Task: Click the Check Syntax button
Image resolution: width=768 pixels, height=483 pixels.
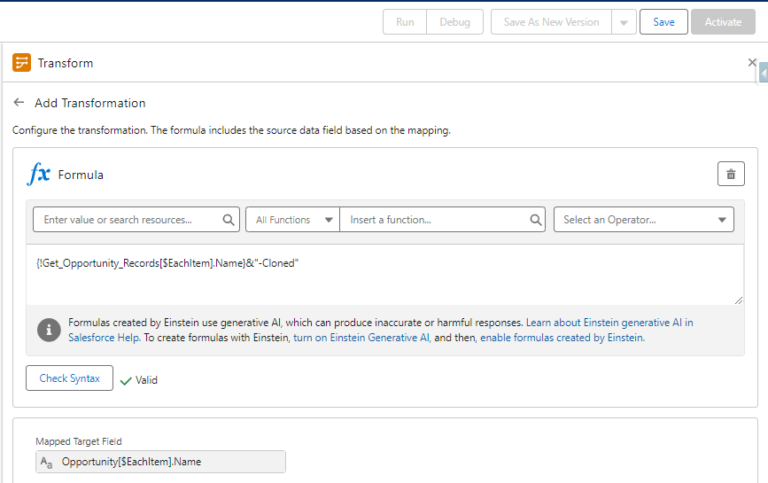Action: pos(69,379)
